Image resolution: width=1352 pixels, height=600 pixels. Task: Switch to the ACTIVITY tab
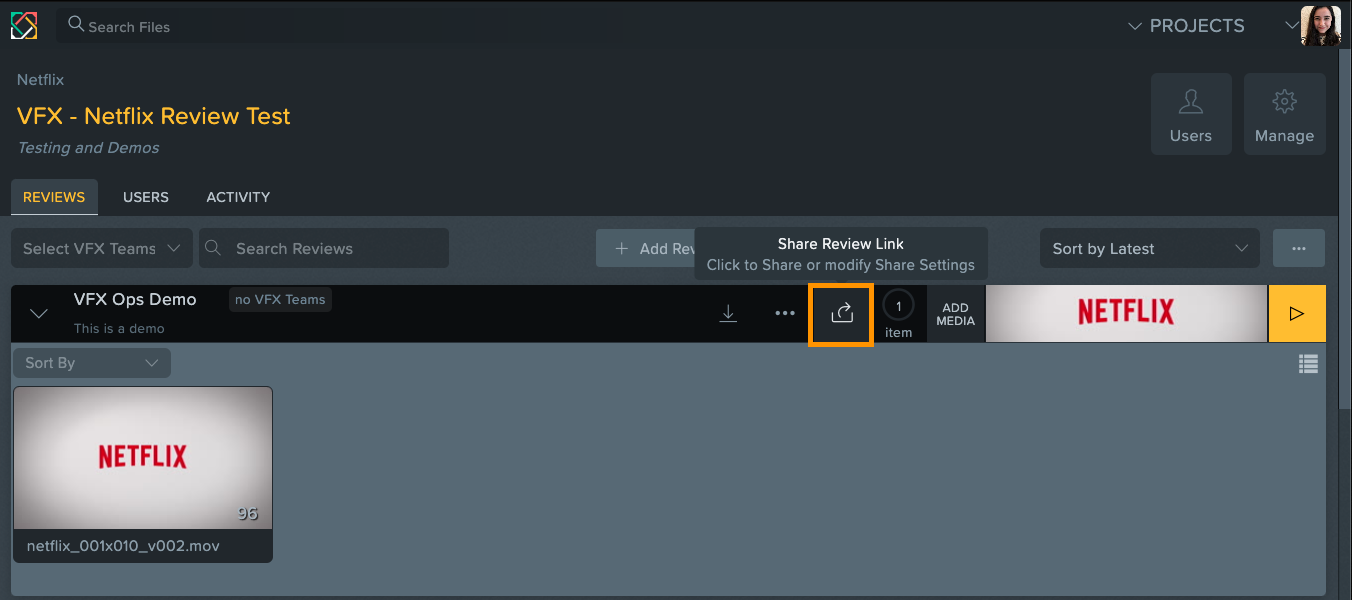pyautogui.click(x=238, y=197)
